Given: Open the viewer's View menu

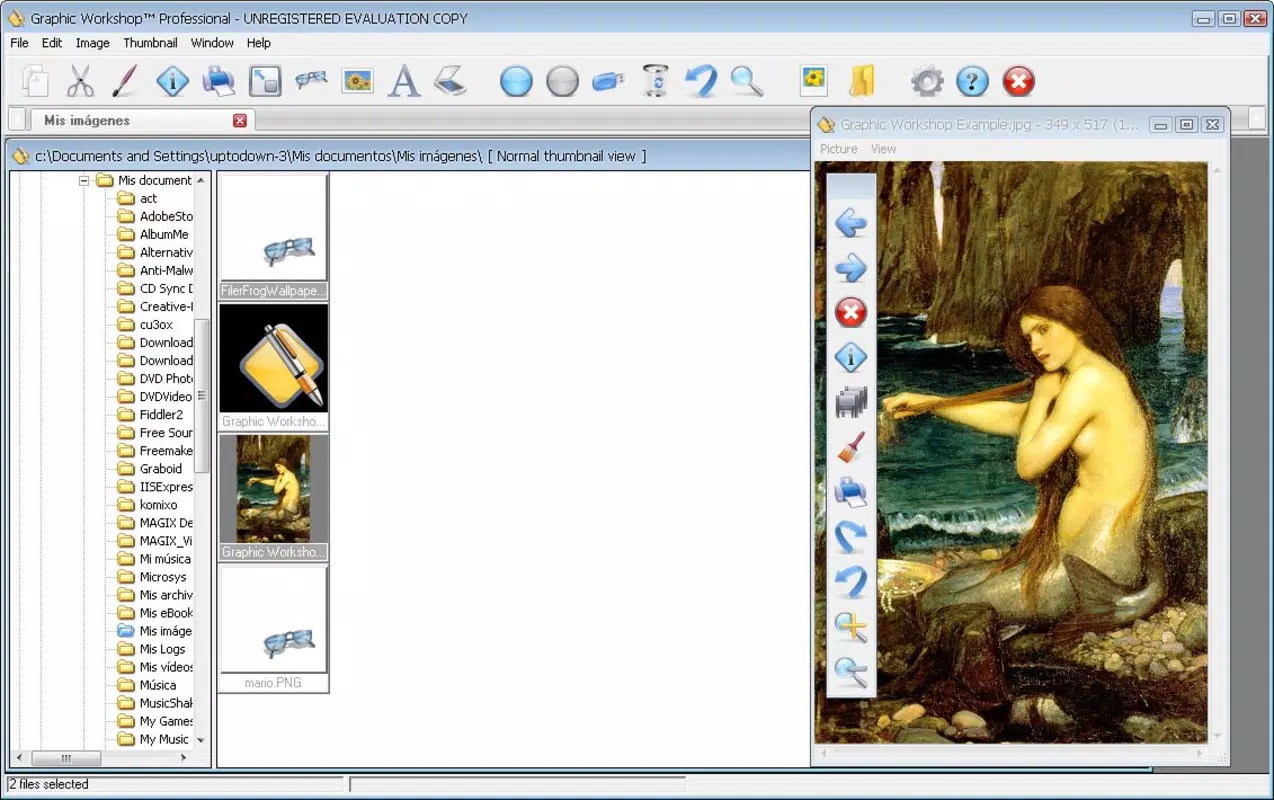Looking at the screenshot, I should pos(883,149).
